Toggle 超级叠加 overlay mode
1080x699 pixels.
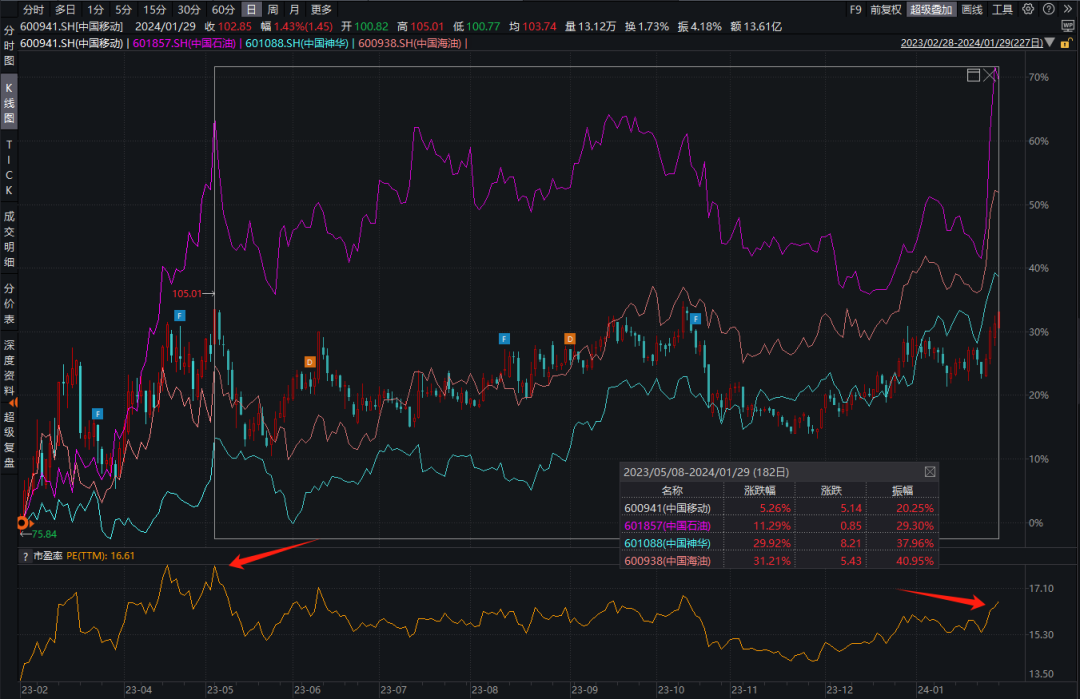pyautogui.click(x=931, y=9)
